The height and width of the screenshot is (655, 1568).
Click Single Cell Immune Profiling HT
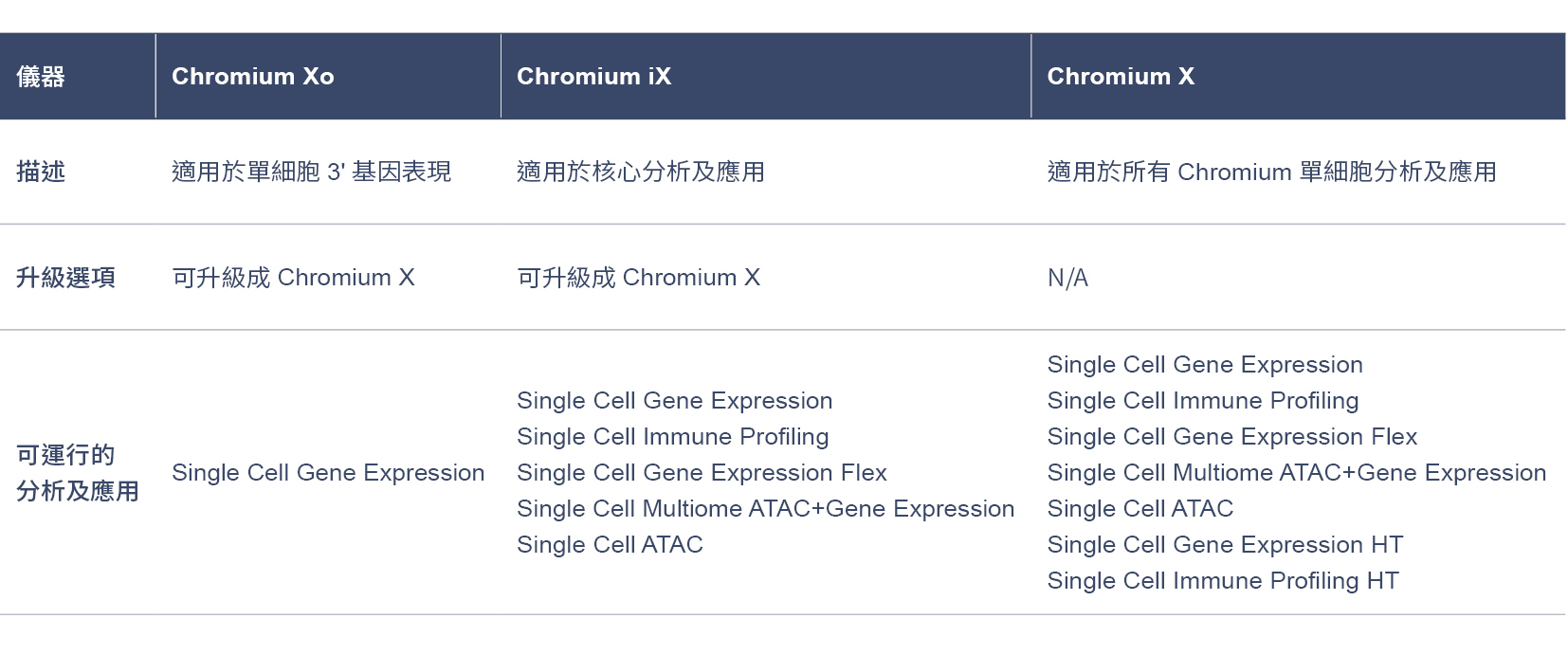(x=1223, y=581)
